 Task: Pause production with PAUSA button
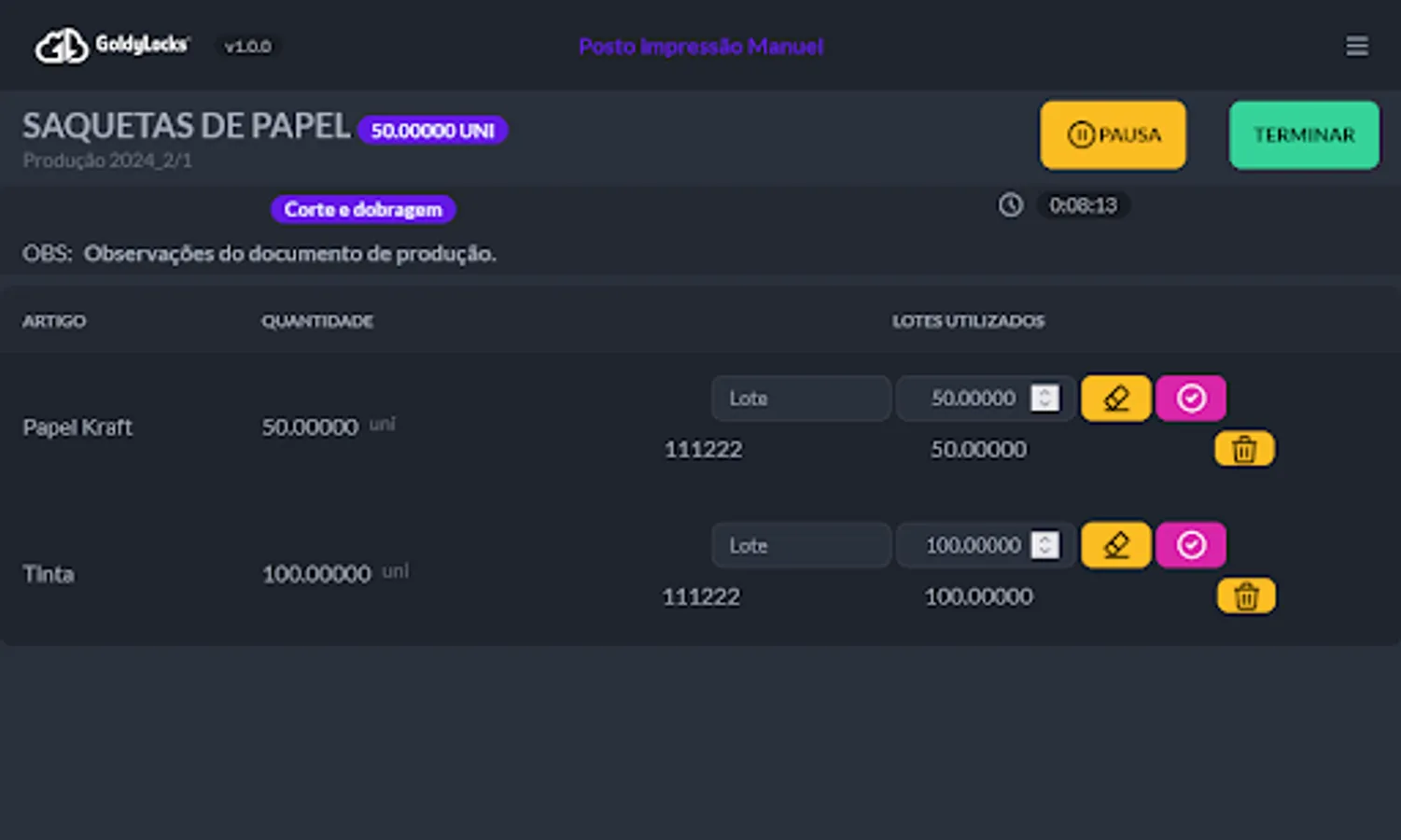1113,135
